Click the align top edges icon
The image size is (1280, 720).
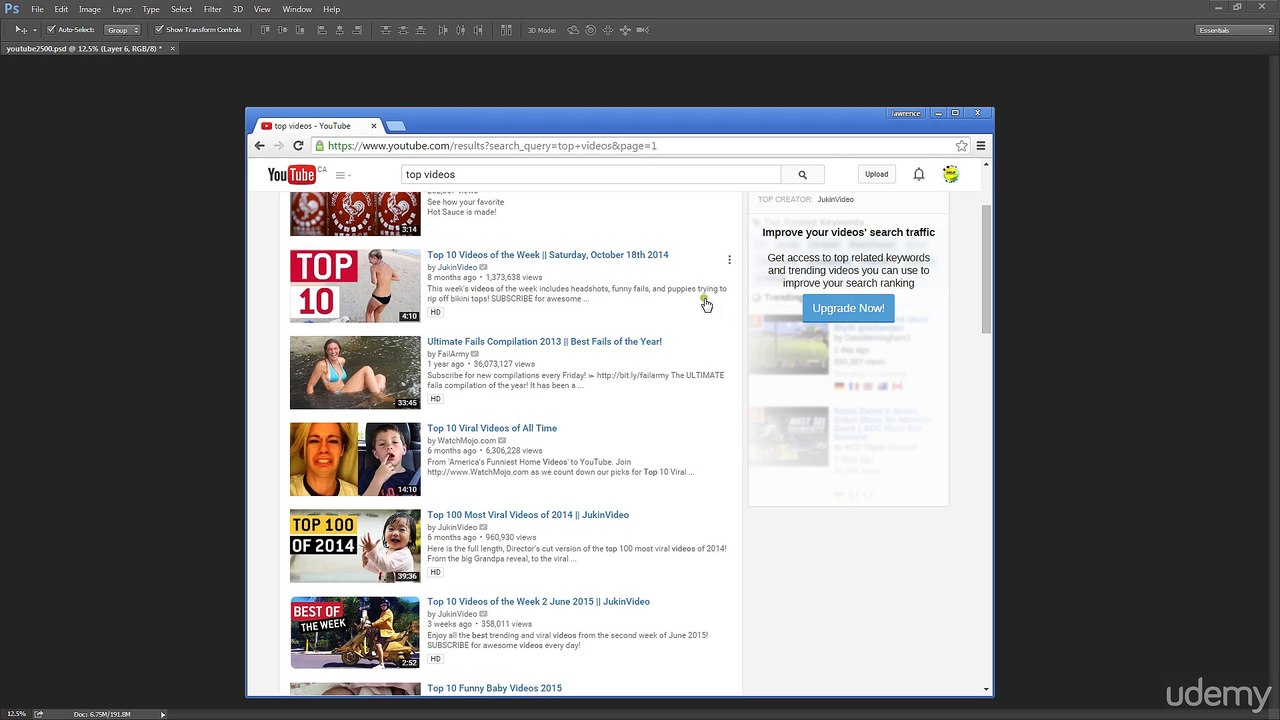point(264,30)
